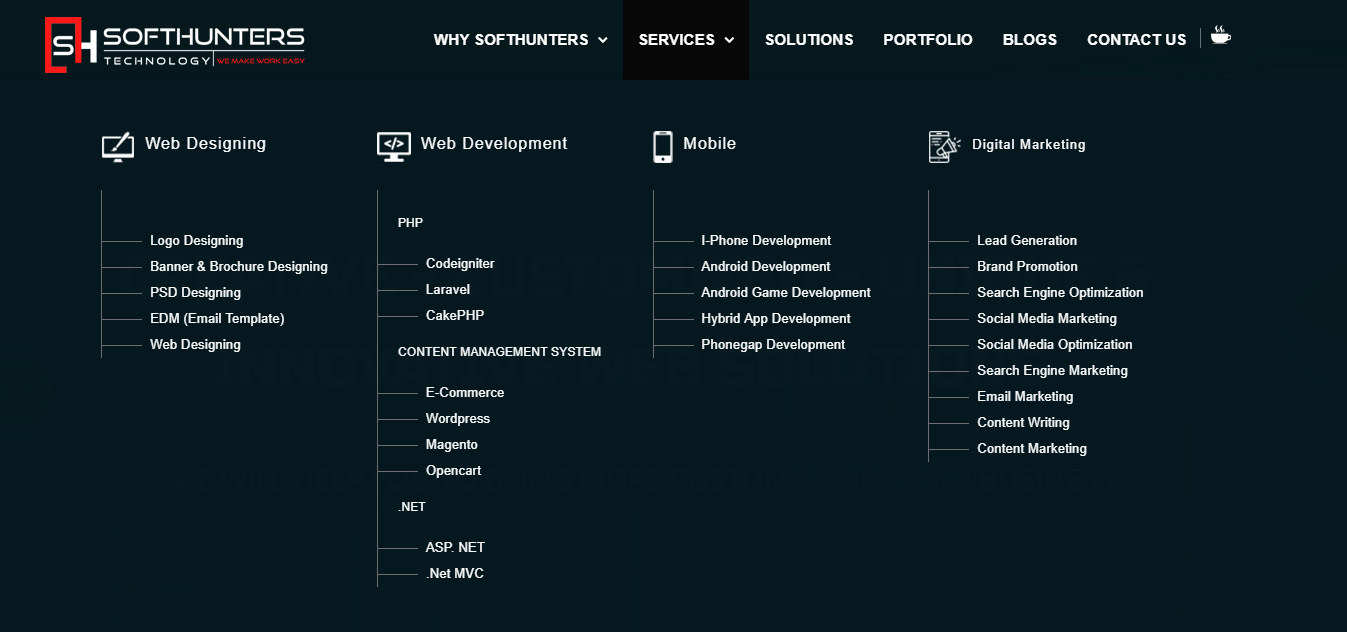Choose Opencart link
Viewport: 1347px width, 632px height.
[x=454, y=471]
